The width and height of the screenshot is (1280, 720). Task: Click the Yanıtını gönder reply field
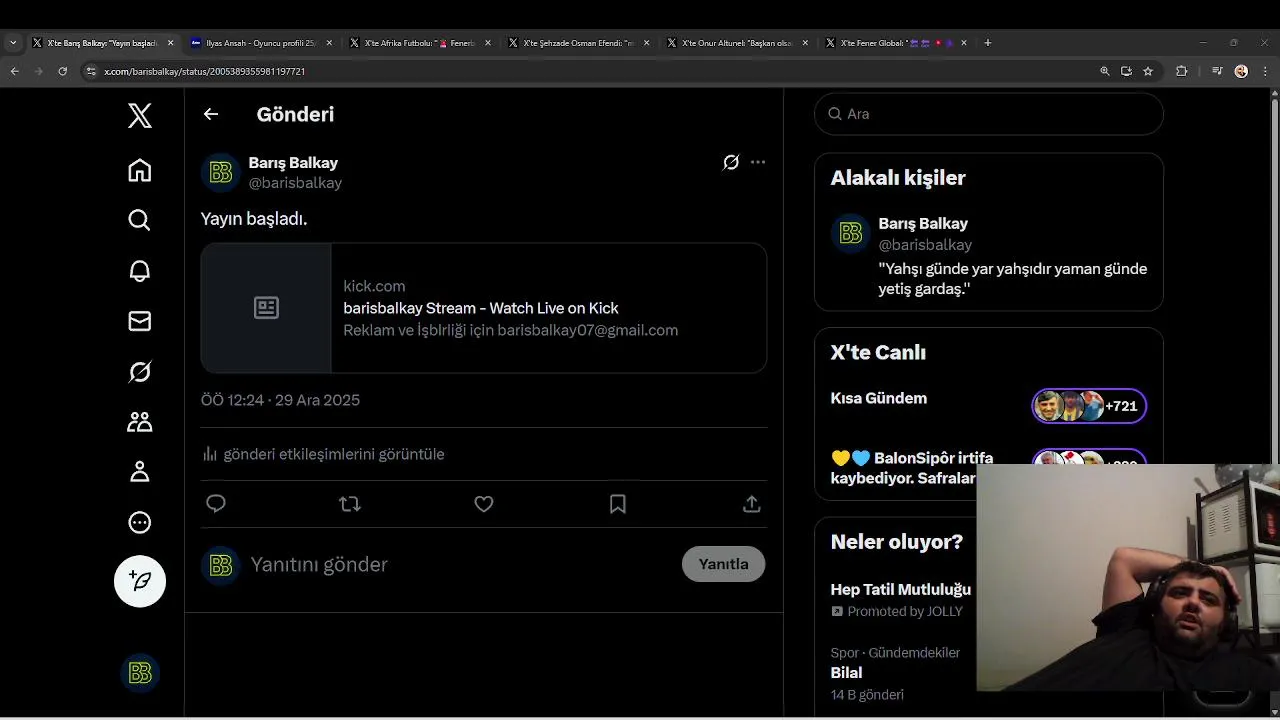(460, 565)
